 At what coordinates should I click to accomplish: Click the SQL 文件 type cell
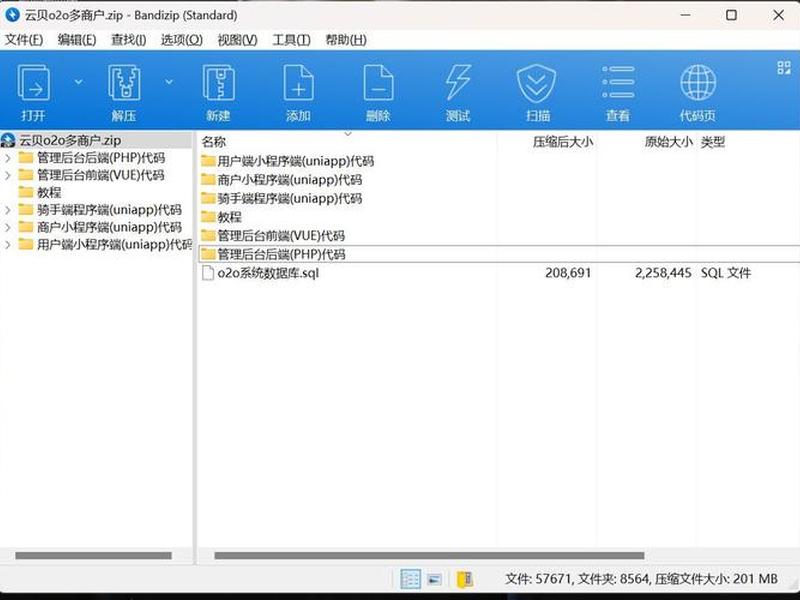[x=726, y=273]
